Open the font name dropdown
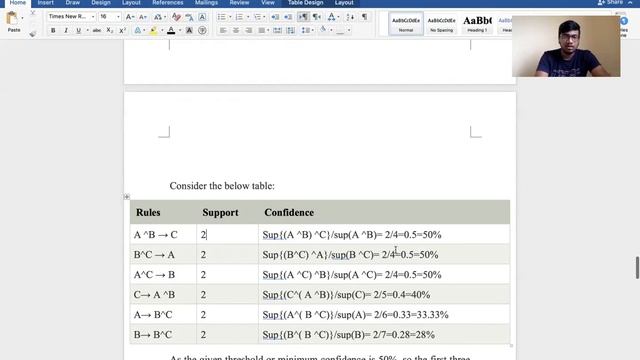Screen dimensions: 640x360 coord(93,17)
